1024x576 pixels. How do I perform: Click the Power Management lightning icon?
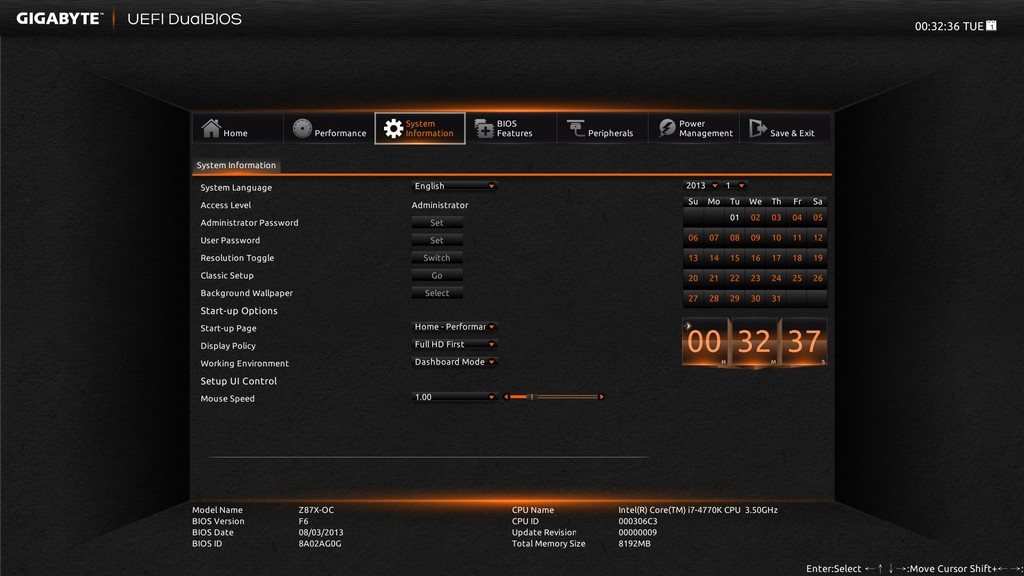point(667,128)
